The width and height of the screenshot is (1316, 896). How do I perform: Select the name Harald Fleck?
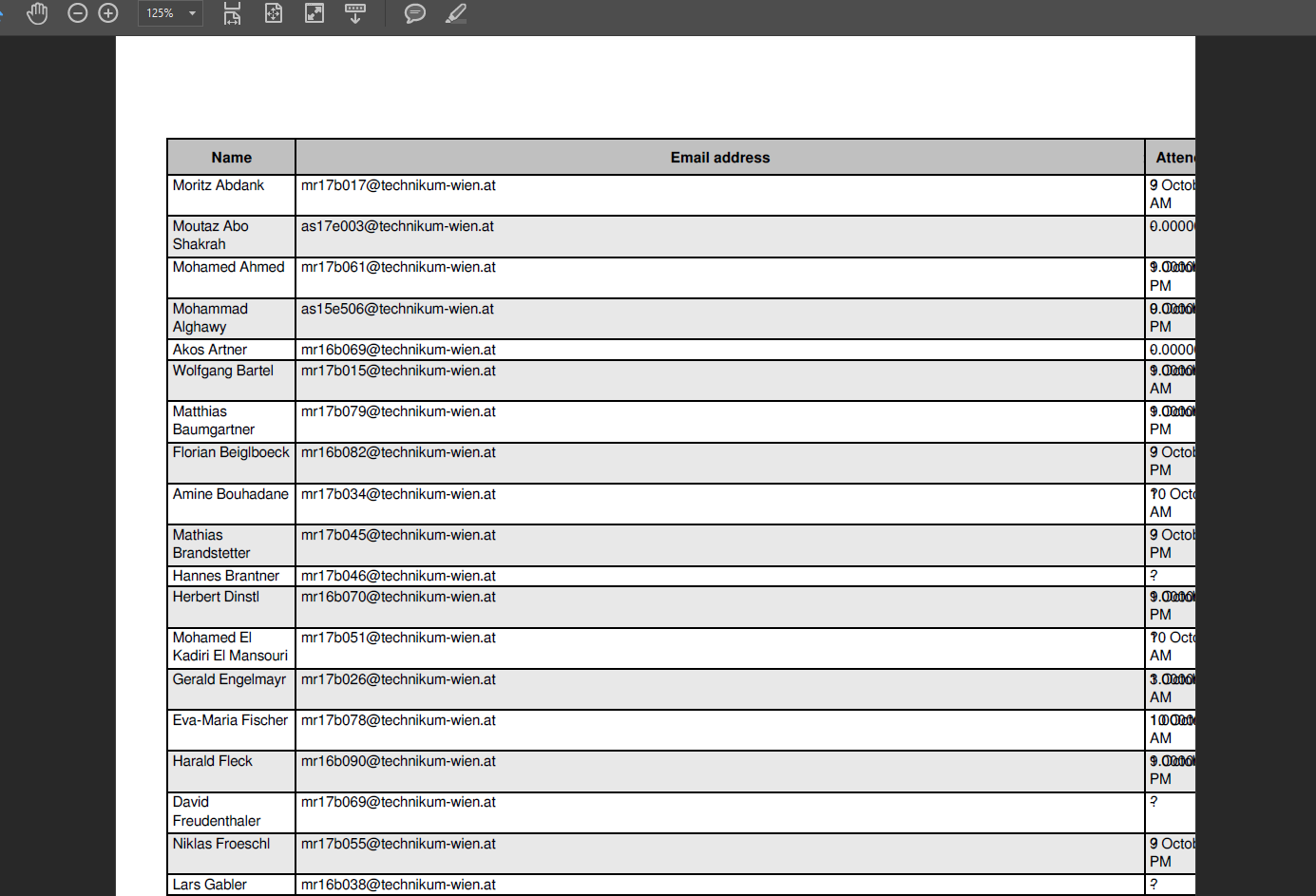213,761
